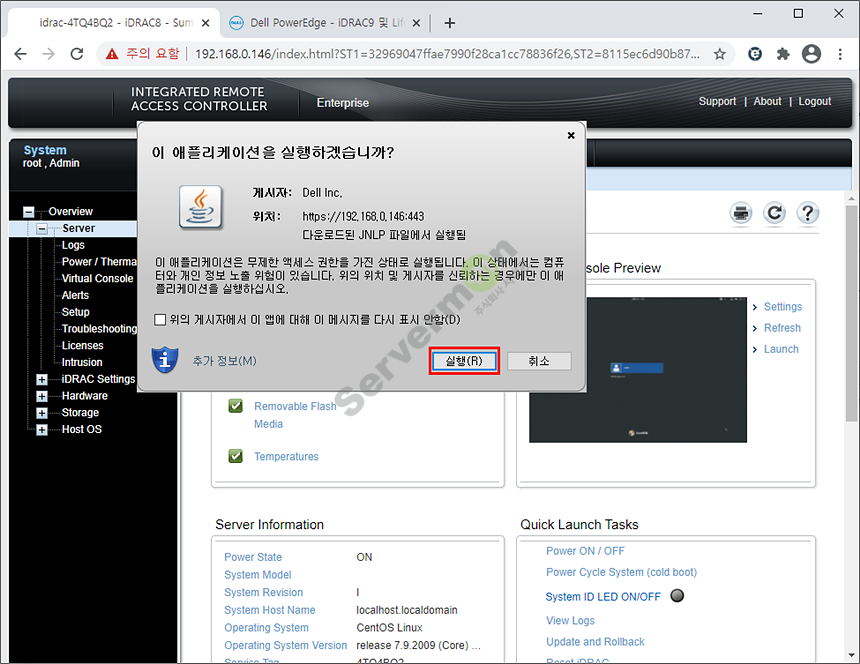860x664 pixels.
Task: Open Update and Rollback task
Action: (595, 642)
